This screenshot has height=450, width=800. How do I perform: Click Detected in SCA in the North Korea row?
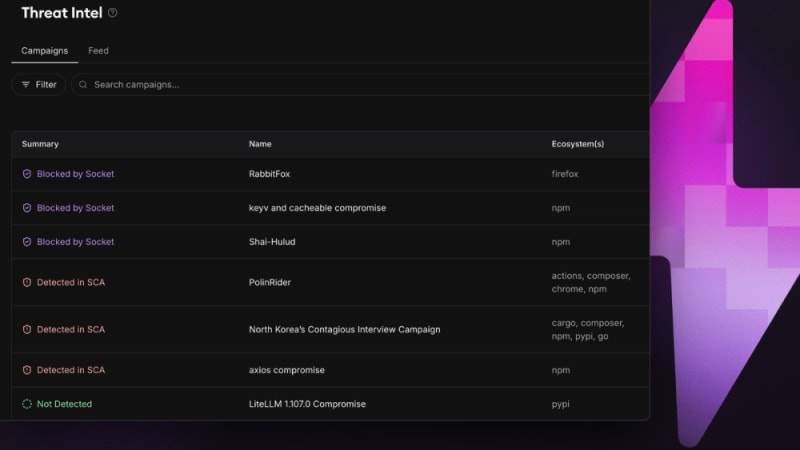(71, 330)
